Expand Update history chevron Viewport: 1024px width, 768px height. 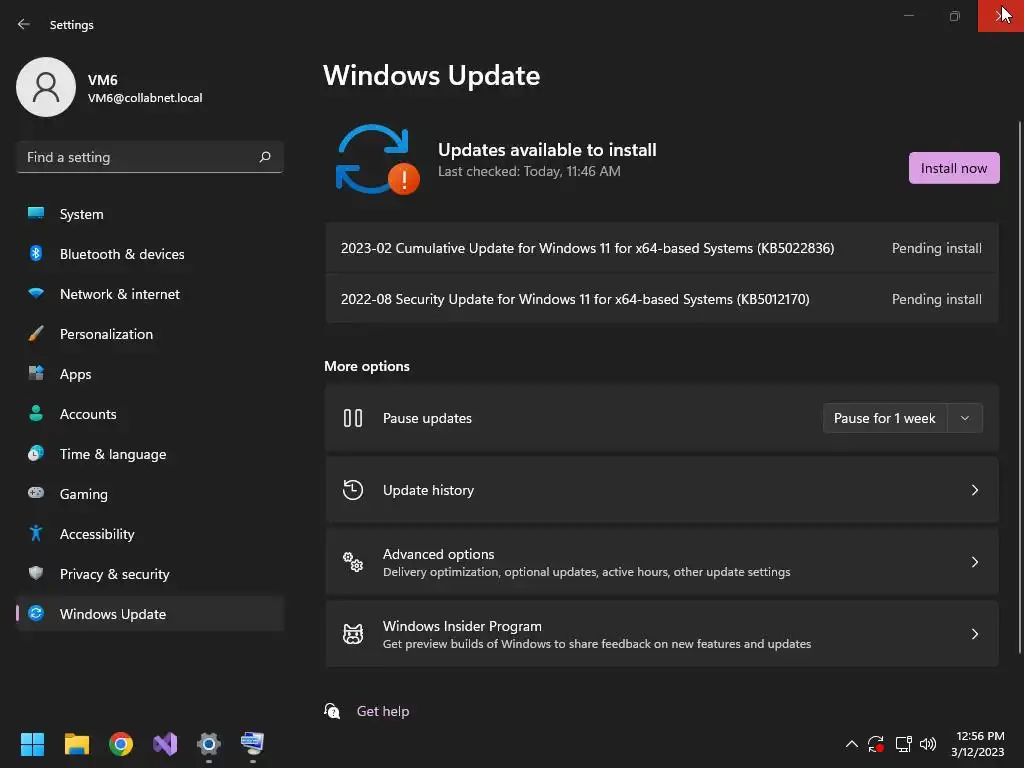[x=974, y=490]
